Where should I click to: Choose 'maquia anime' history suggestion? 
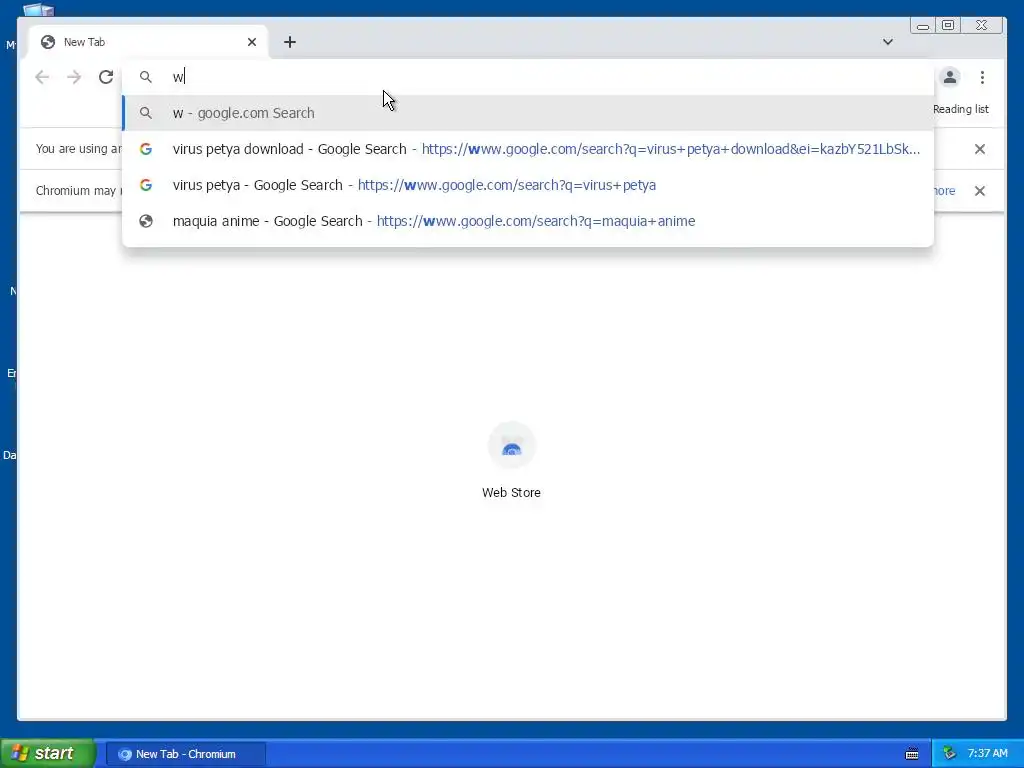[528, 221]
